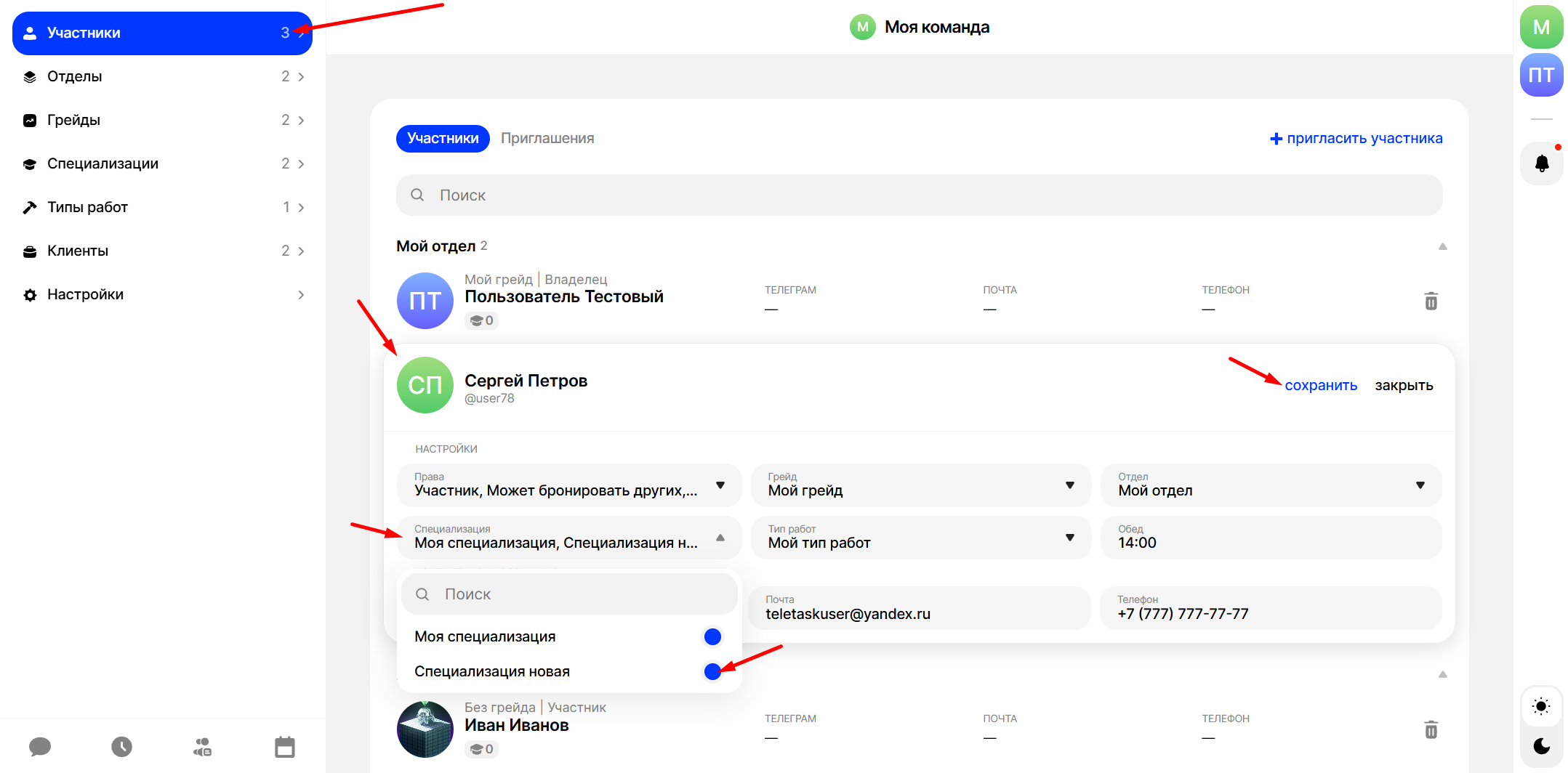Viewport: 1568px width, 773px height.
Task: Click пригласить участника link
Action: tap(1356, 138)
